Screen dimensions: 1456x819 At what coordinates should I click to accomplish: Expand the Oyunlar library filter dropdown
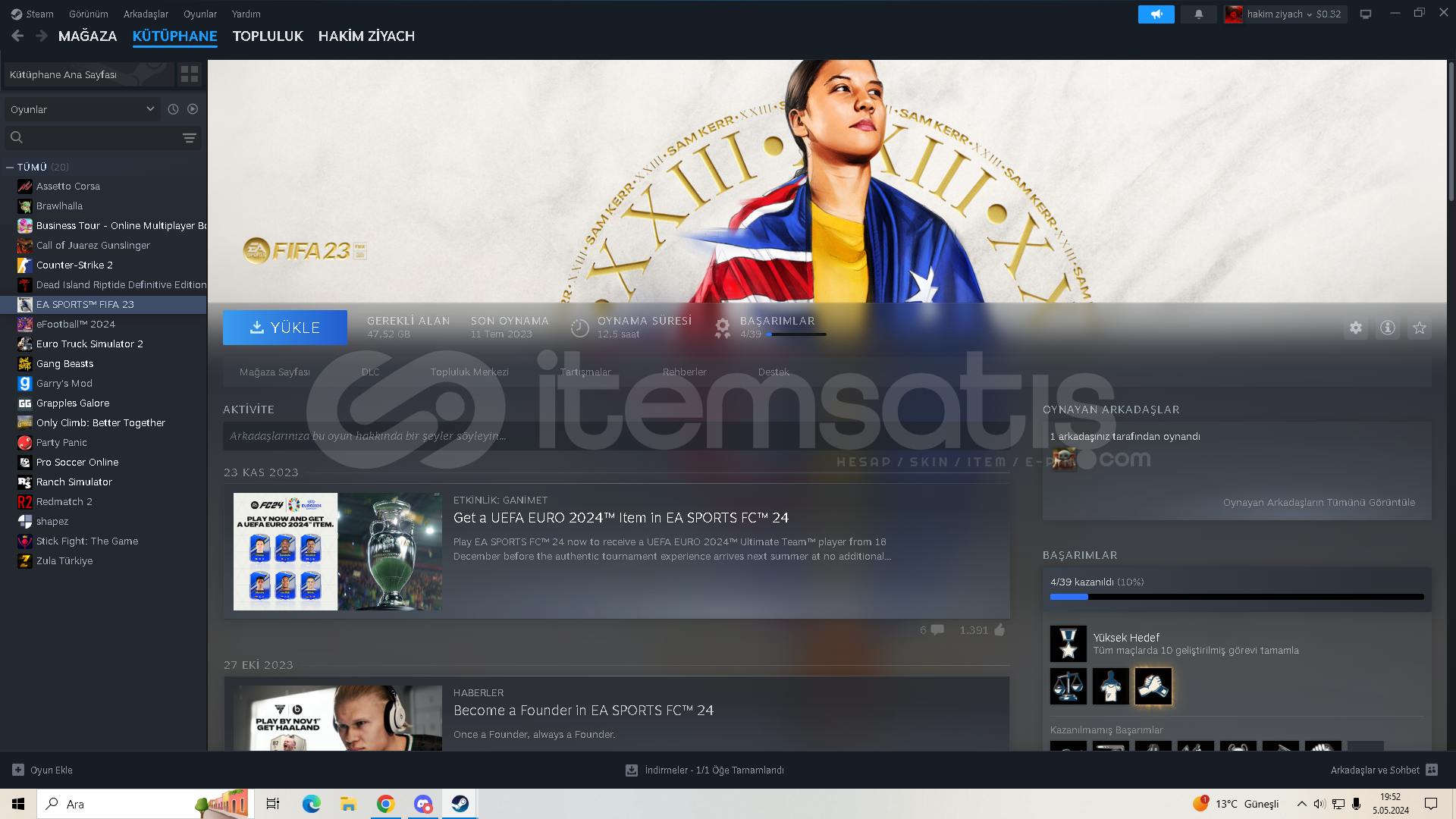click(x=82, y=109)
